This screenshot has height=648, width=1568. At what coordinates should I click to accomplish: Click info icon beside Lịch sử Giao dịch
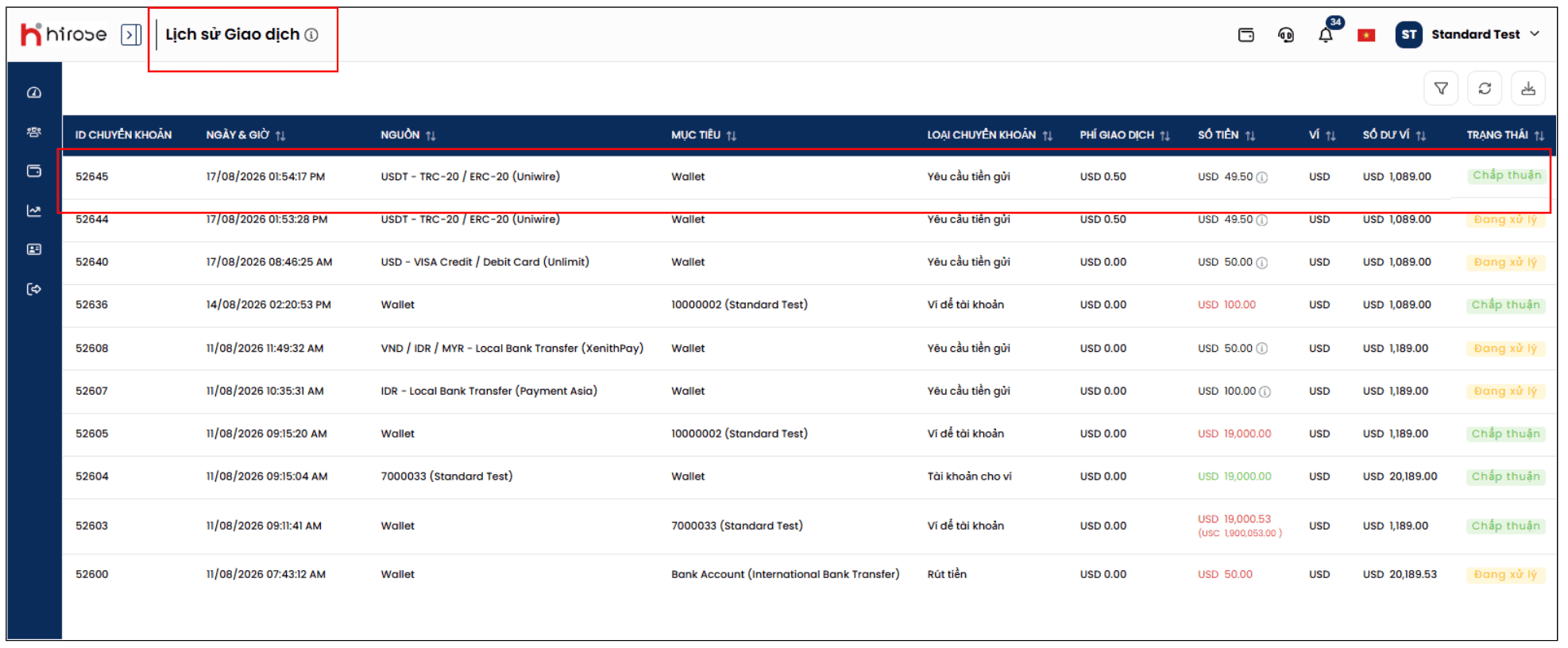pyautogui.click(x=311, y=35)
